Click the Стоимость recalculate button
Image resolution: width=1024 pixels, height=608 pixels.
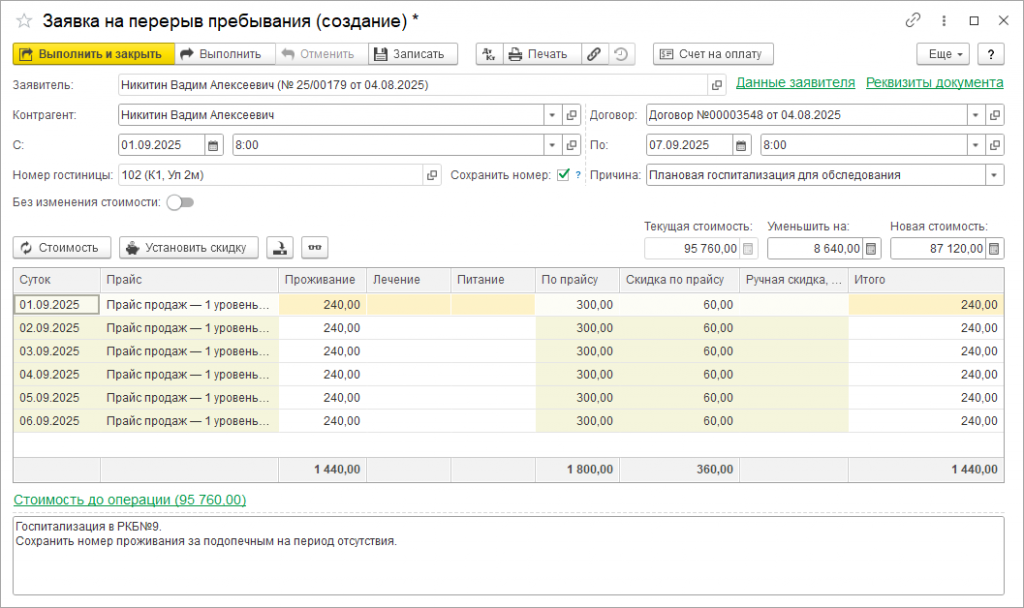pyautogui.click(x=62, y=248)
